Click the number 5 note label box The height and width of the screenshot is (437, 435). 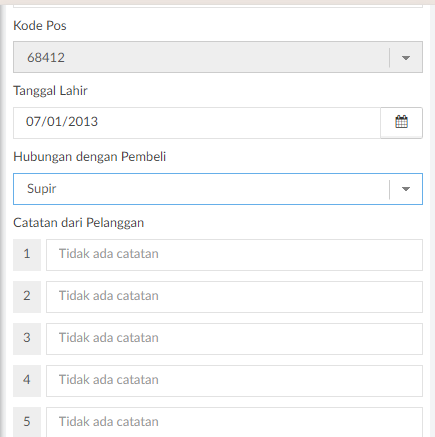[27, 422]
